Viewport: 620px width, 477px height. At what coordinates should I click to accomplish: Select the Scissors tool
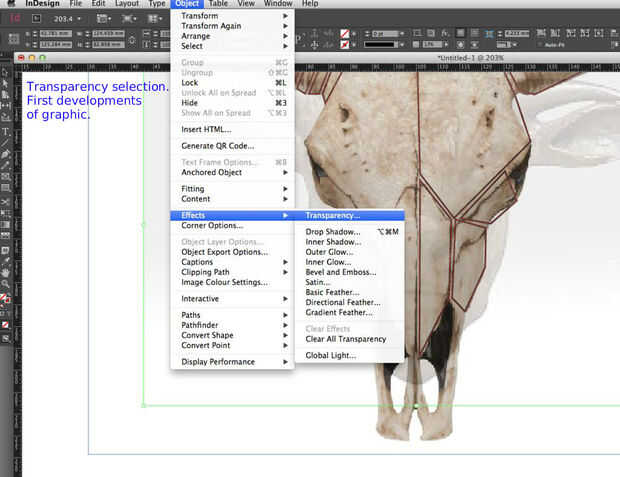[x=5, y=202]
